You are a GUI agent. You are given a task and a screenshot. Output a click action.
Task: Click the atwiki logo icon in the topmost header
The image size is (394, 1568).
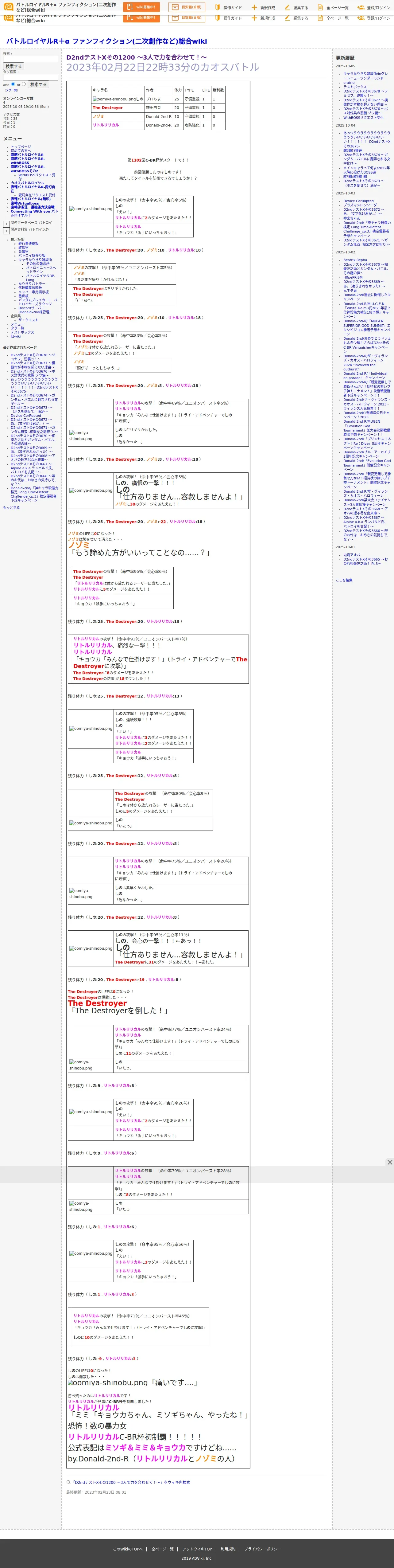9,7
